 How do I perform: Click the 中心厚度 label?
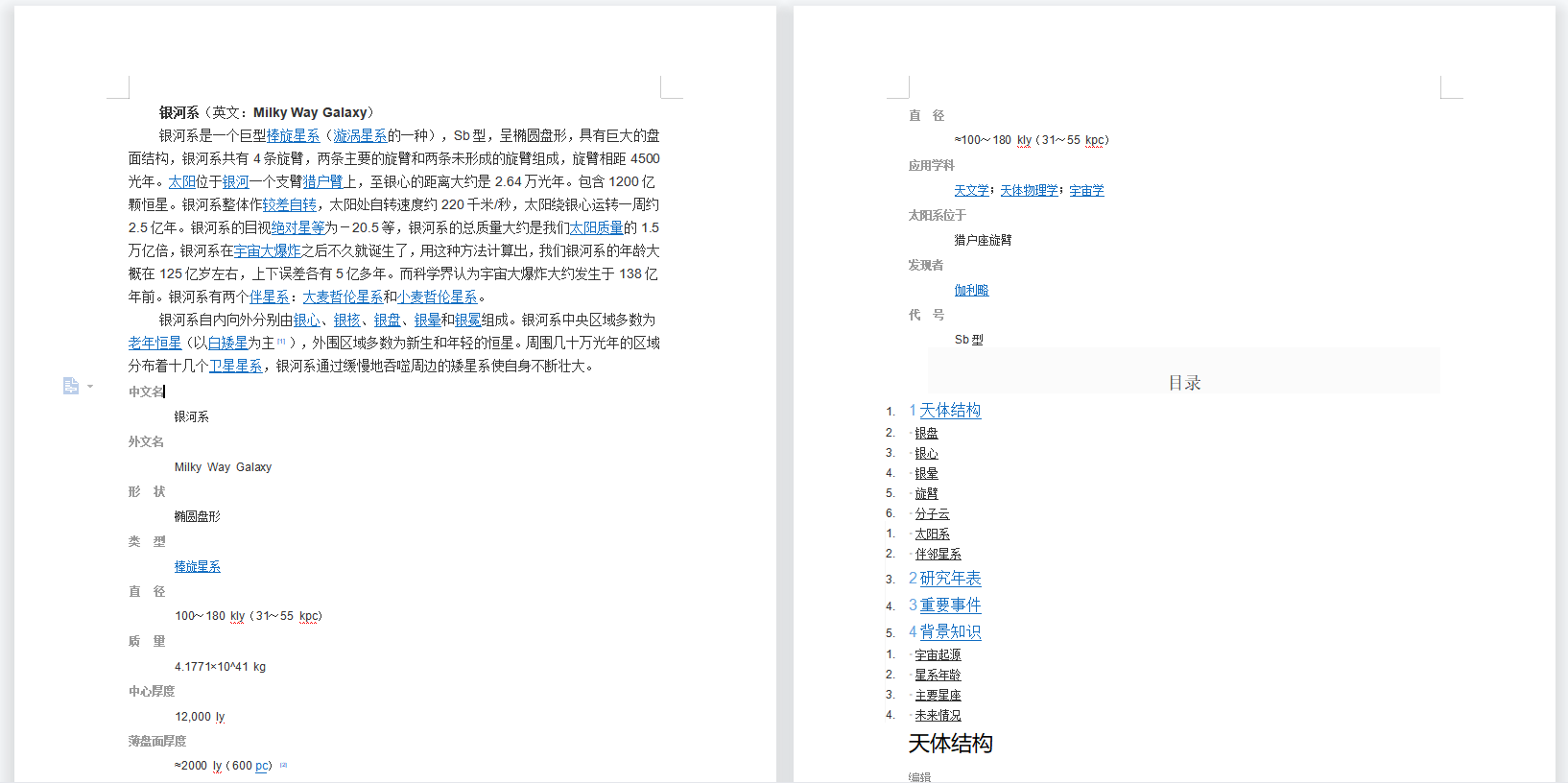click(152, 691)
